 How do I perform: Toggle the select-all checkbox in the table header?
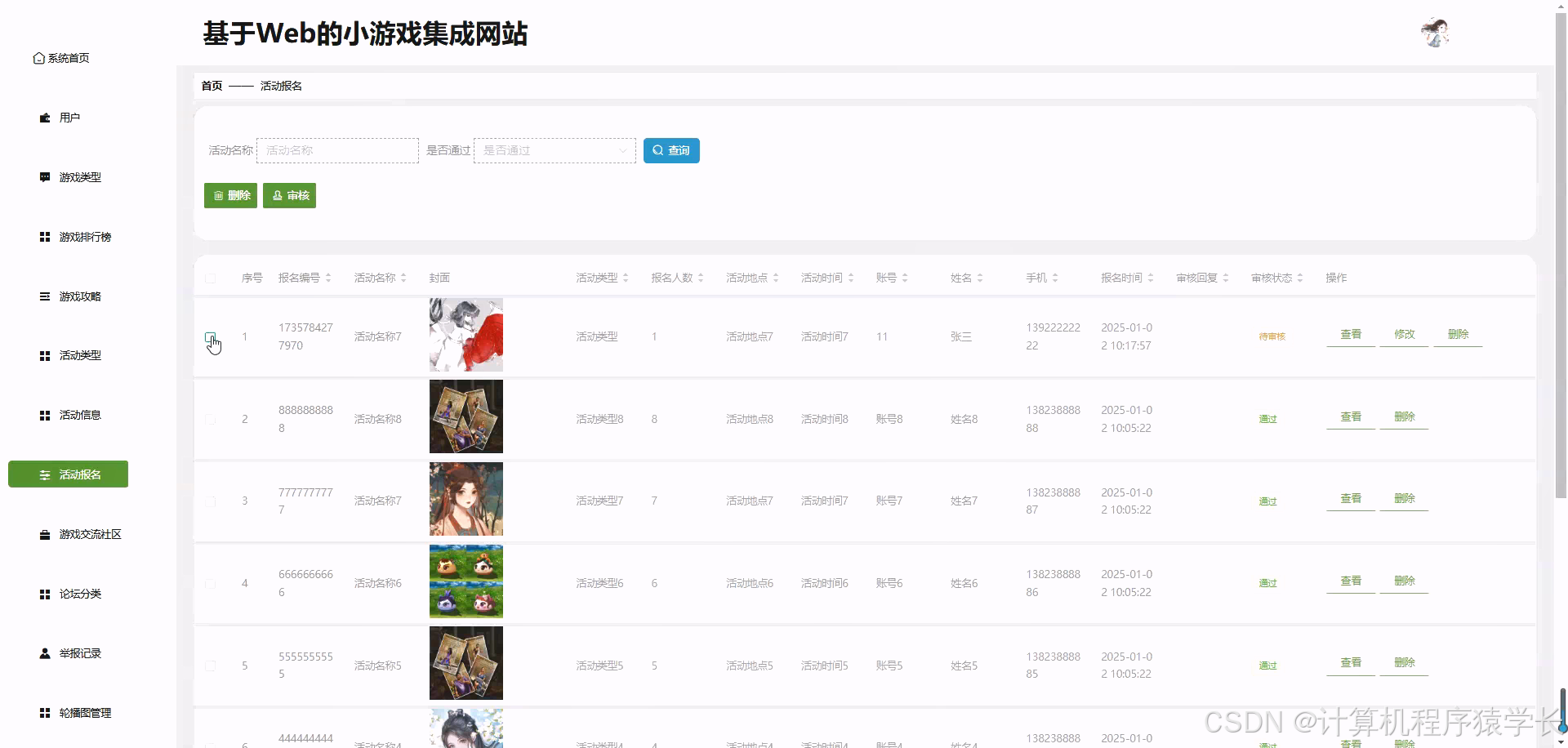point(210,278)
